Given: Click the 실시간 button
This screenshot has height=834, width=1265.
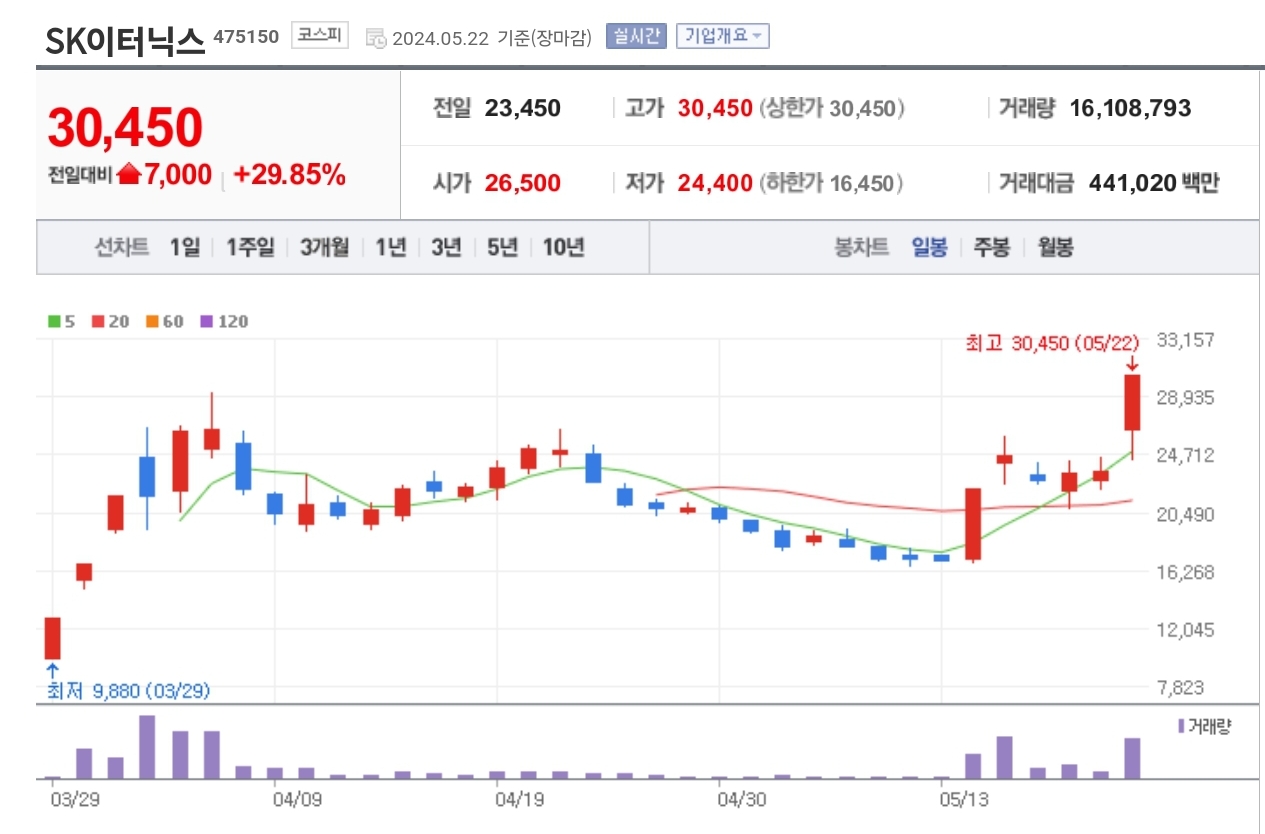Looking at the screenshot, I should click(x=636, y=36).
